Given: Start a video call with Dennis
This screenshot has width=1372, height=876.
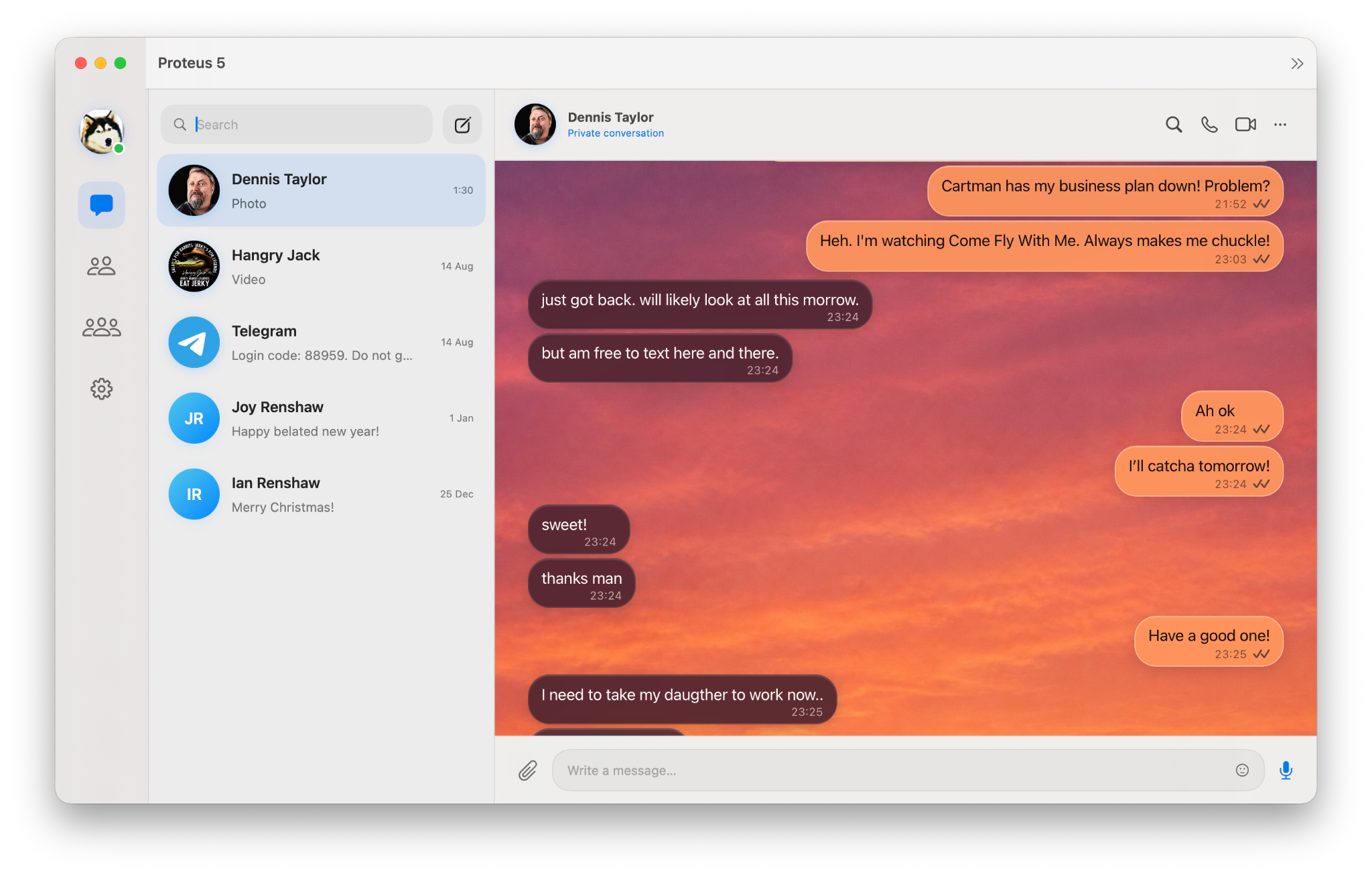Looking at the screenshot, I should pos(1245,125).
